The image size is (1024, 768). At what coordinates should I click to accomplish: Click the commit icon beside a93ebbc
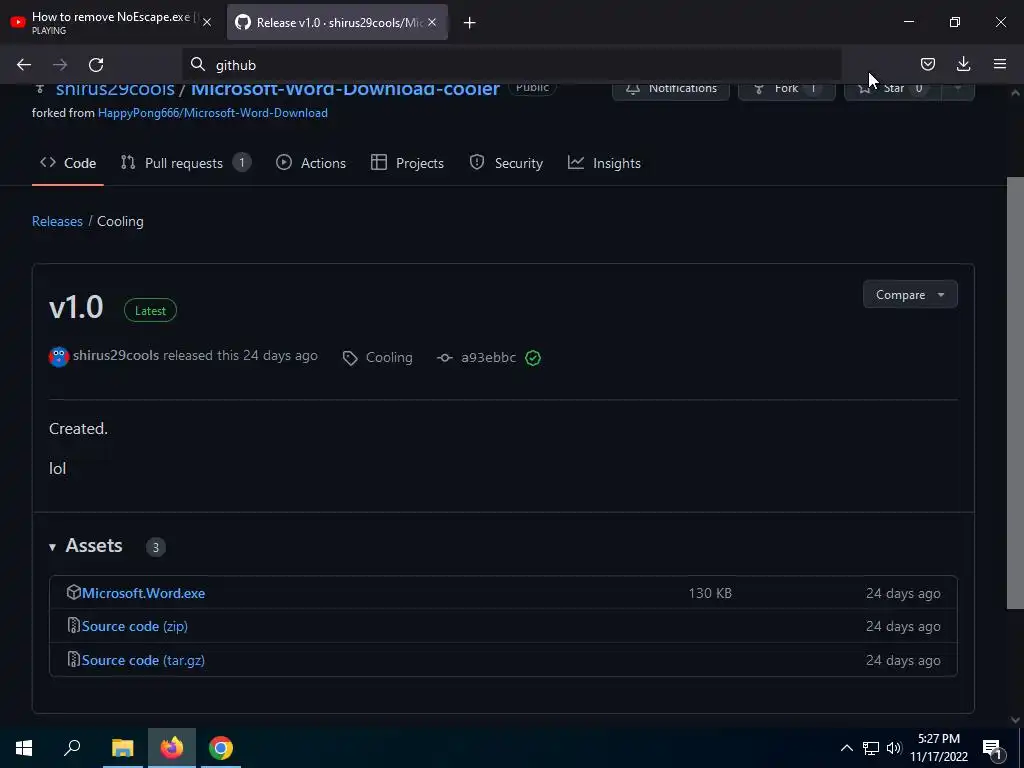click(x=445, y=358)
